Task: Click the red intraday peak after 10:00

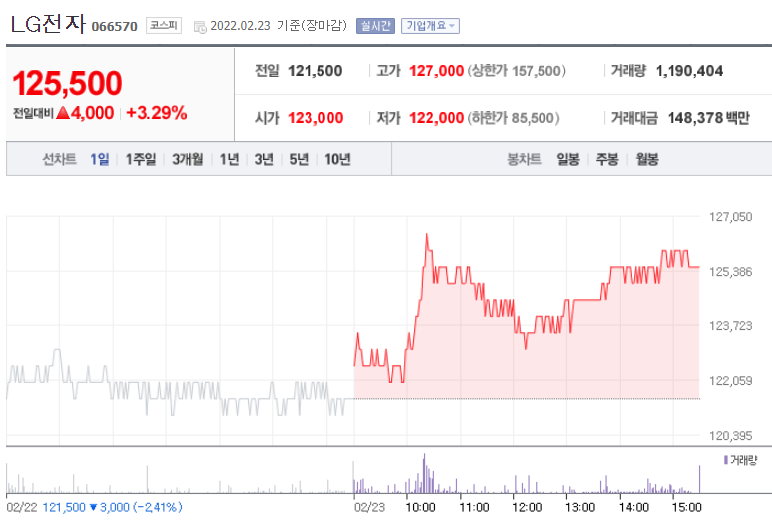Action: pyautogui.click(x=426, y=234)
